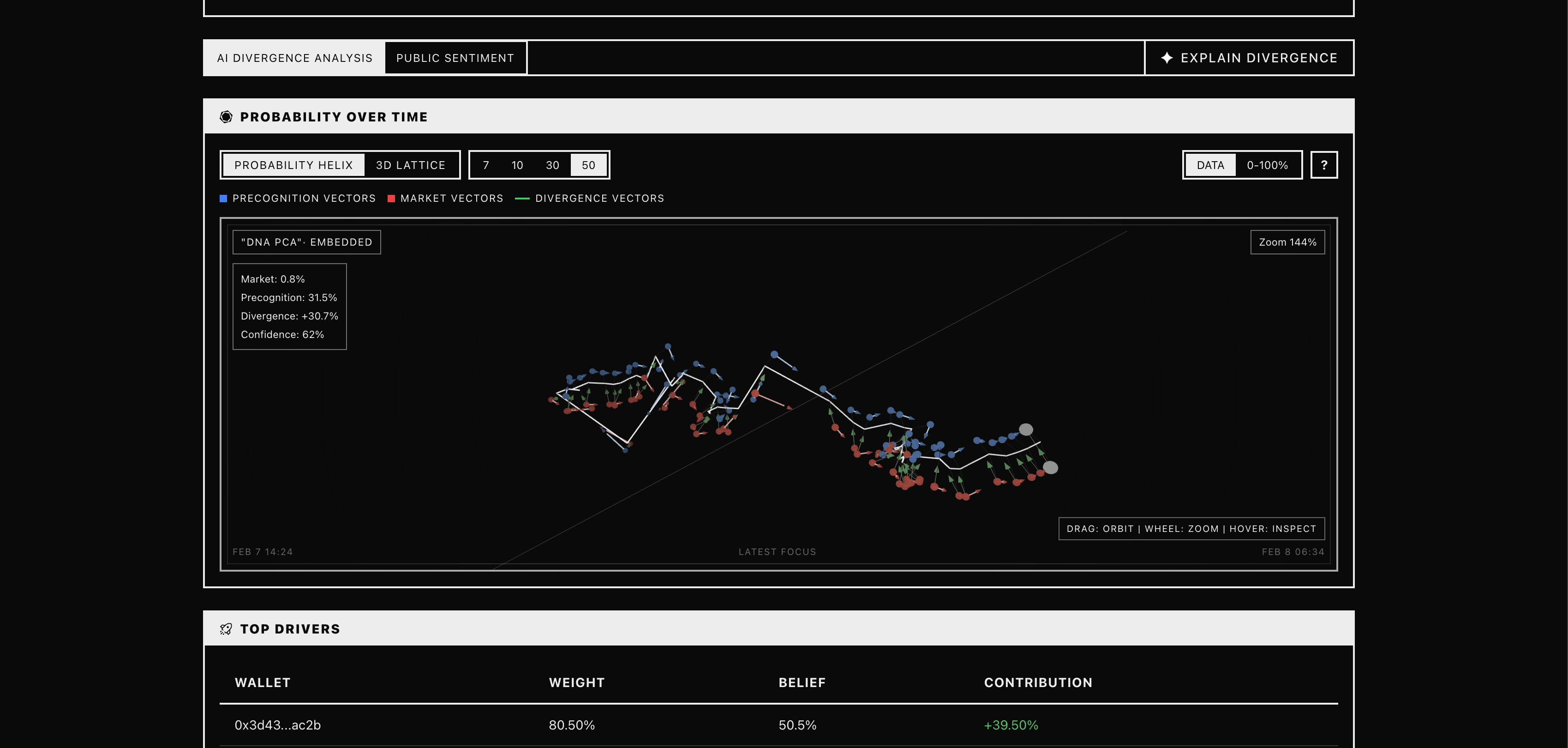Switch to the Public Sentiment tab

tap(455, 58)
